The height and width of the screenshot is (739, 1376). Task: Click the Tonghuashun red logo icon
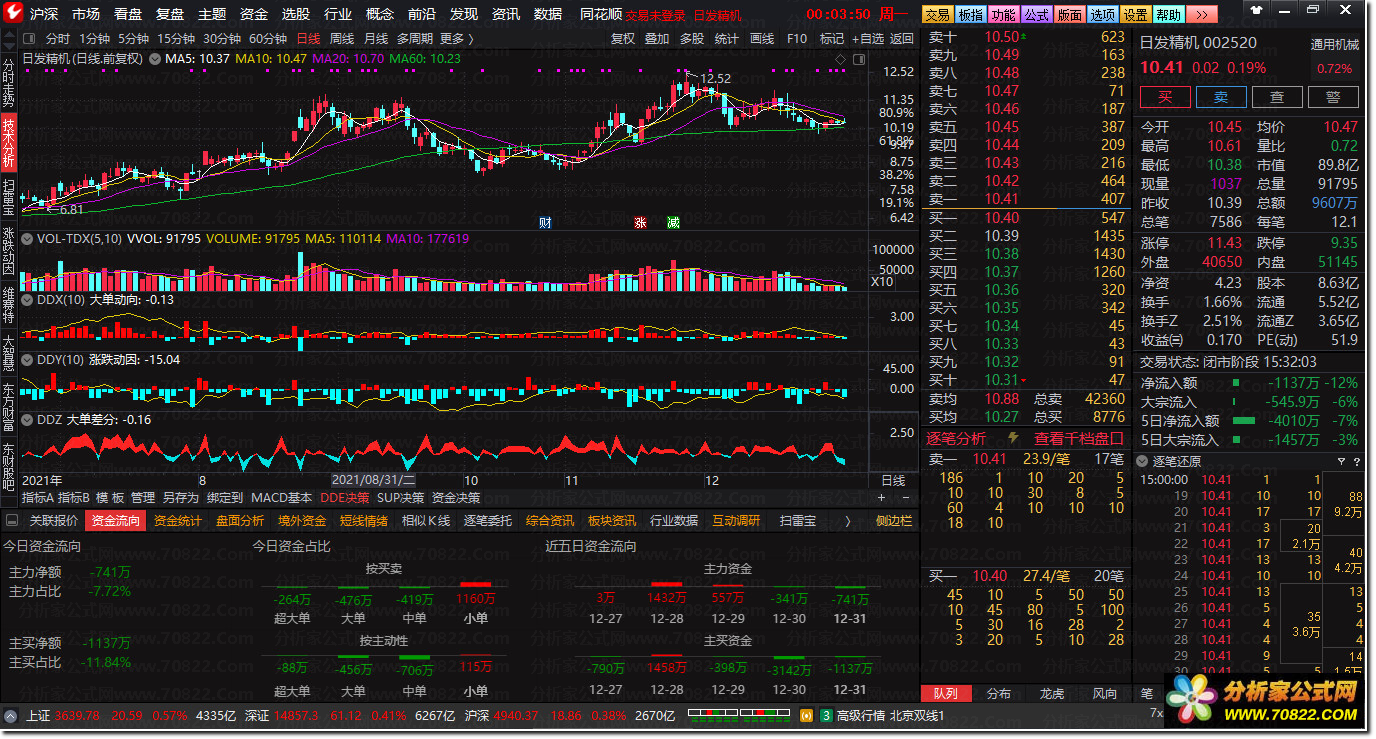(x=14, y=14)
